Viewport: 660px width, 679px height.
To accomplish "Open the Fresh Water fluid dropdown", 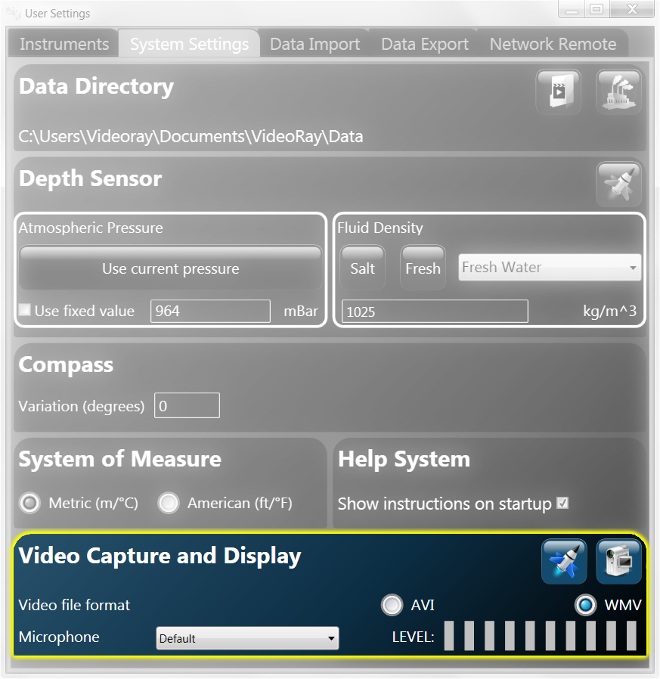I will (x=550, y=267).
